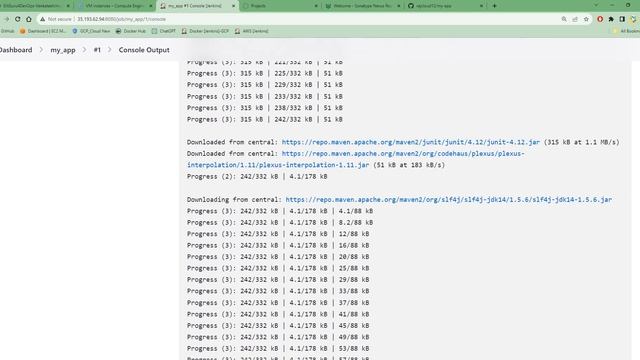The height and width of the screenshot is (360, 640).
Task: Open the junit-4.12.jar download link
Action: click(x=411, y=142)
